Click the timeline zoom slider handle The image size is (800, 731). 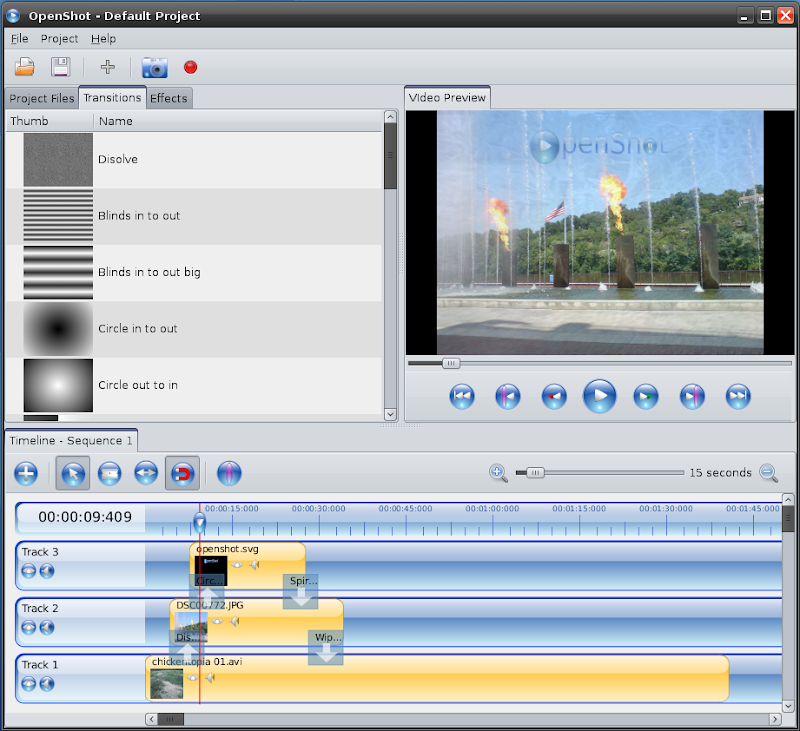coord(536,473)
